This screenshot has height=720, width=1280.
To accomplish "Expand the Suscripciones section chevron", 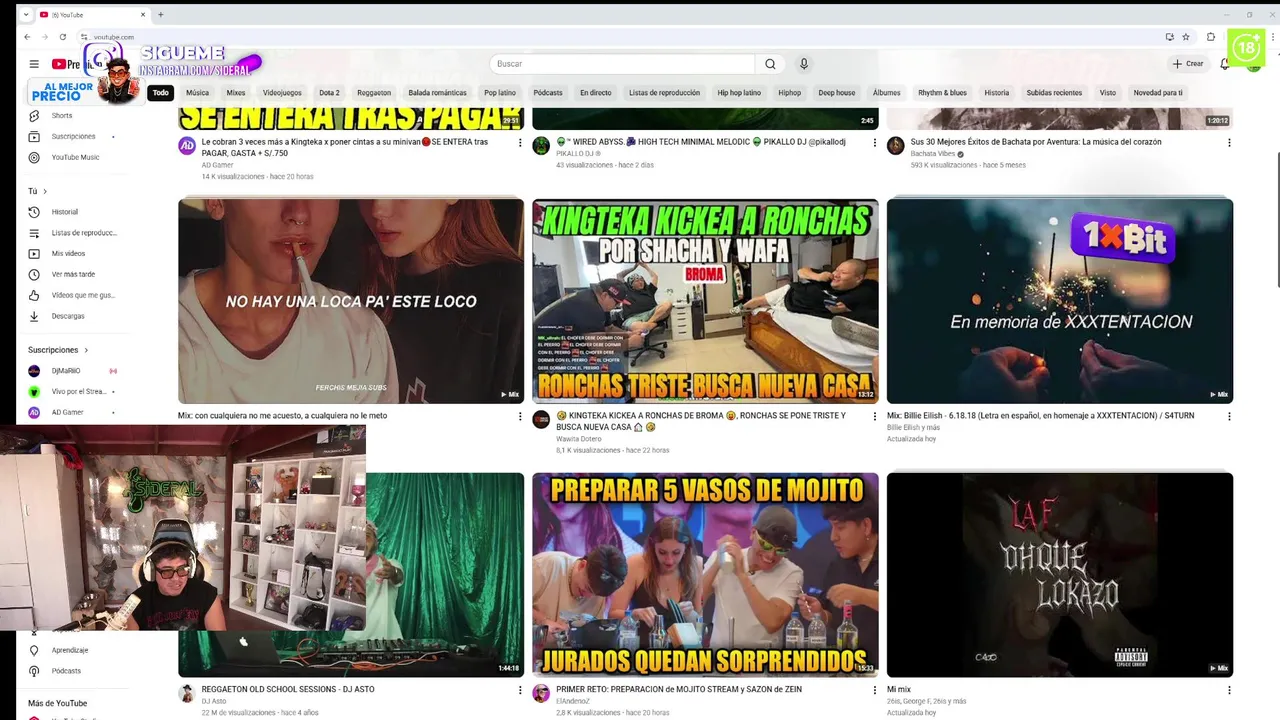I will pos(86,350).
